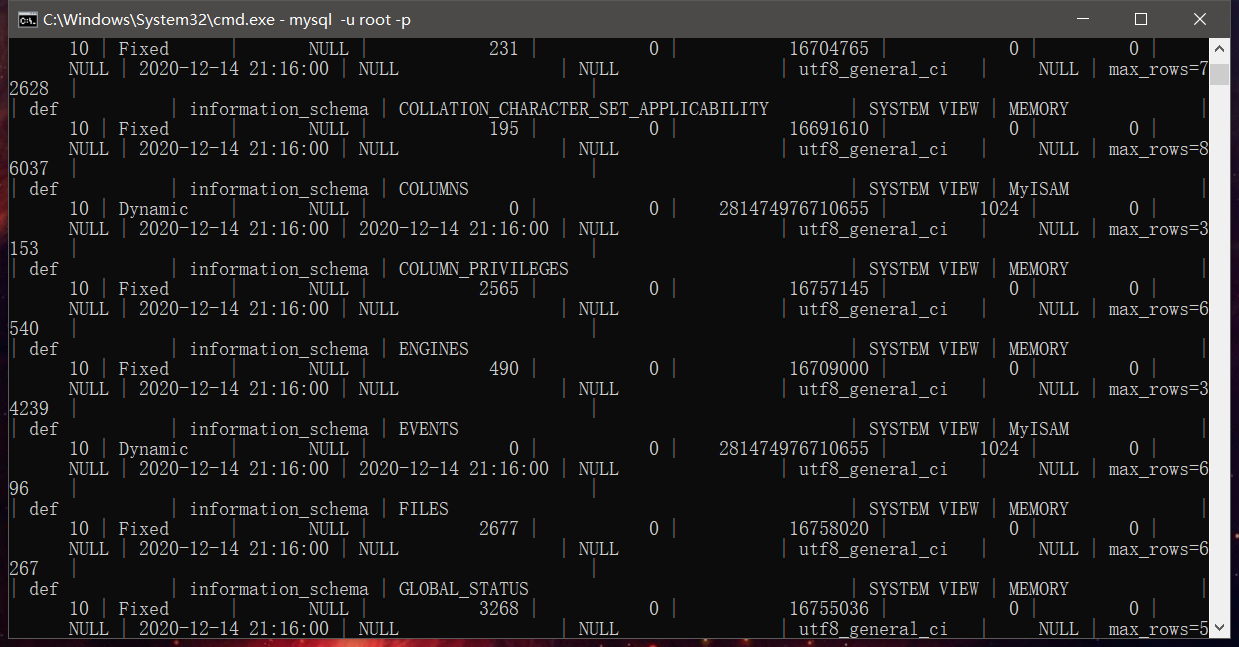Select the wrapped number 6037

coord(29,169)
